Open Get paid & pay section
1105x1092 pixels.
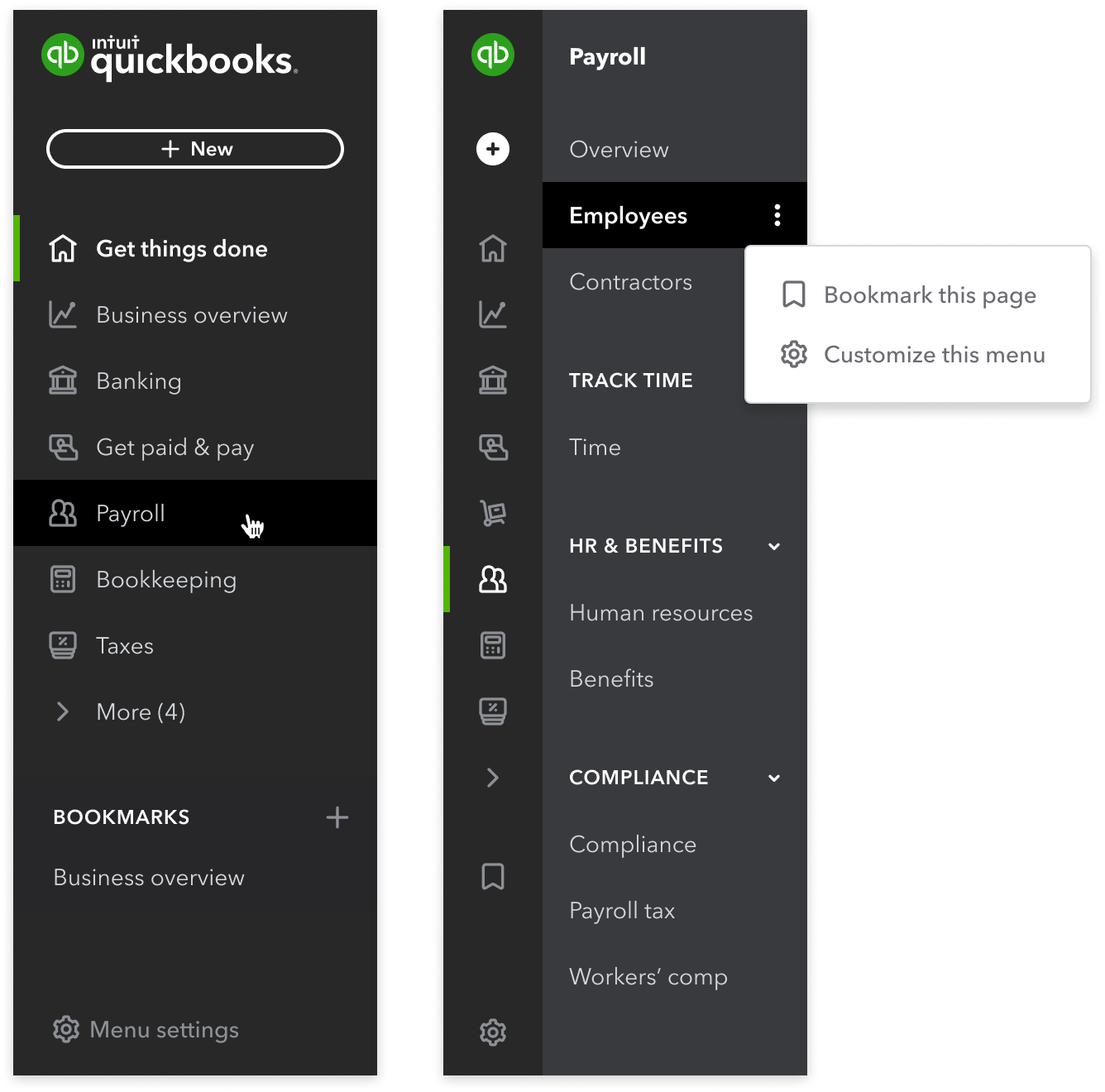(195, 447)
